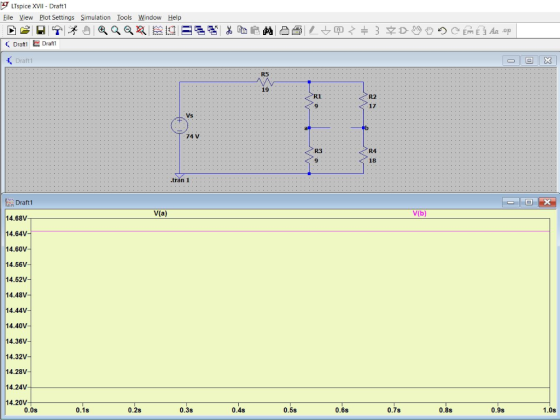
Task: Click the Rotate component icon
Action: pyautogui.click(x=468, y=31)
